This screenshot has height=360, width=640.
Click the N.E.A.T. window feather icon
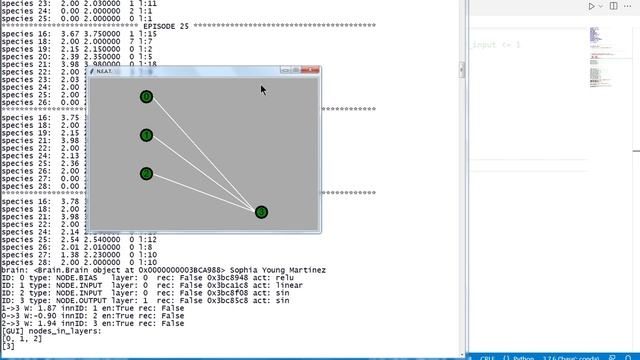pos(92,71)
